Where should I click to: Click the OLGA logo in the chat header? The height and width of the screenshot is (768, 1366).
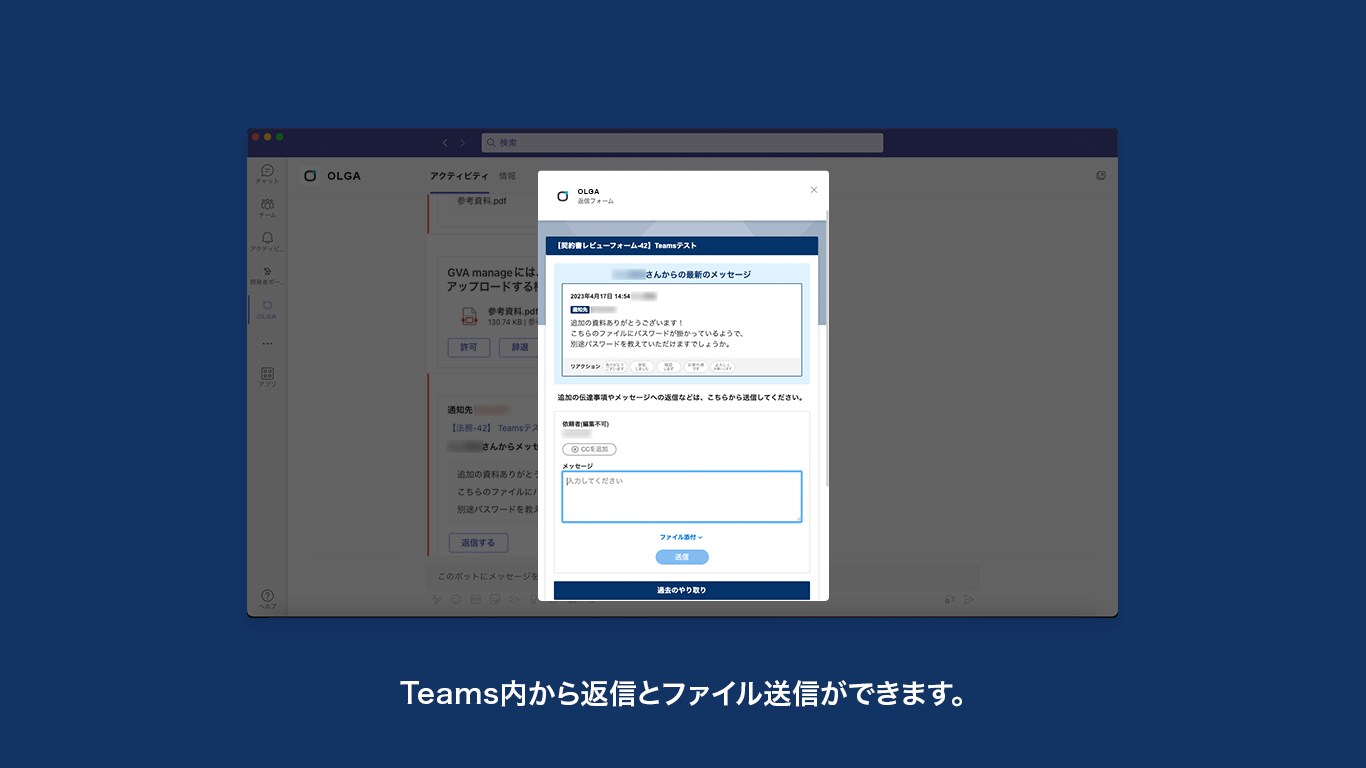pos(310,176)
